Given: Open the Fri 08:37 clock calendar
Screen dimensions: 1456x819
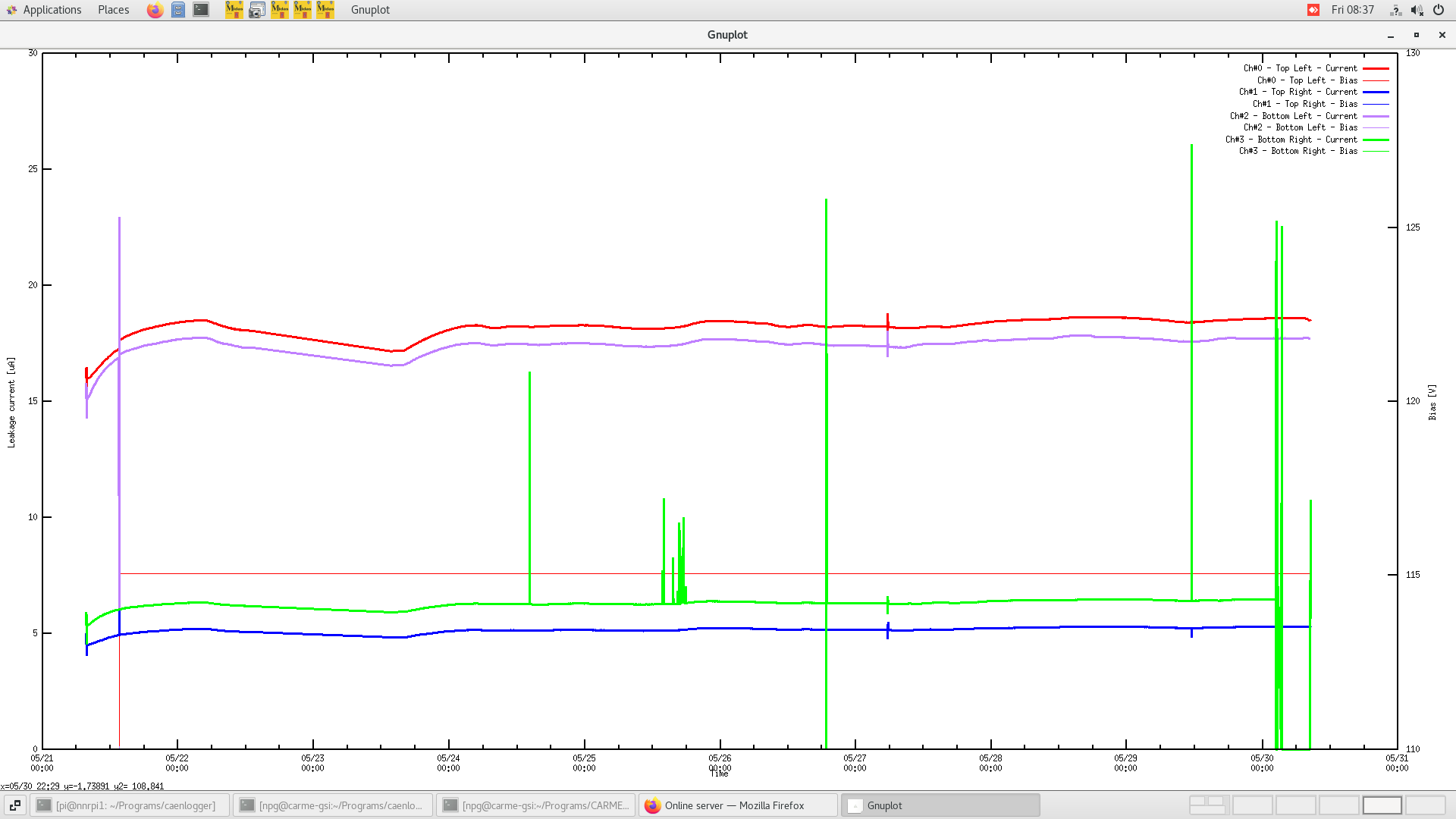Looking at the screenshot, I should click(1352, 10).
